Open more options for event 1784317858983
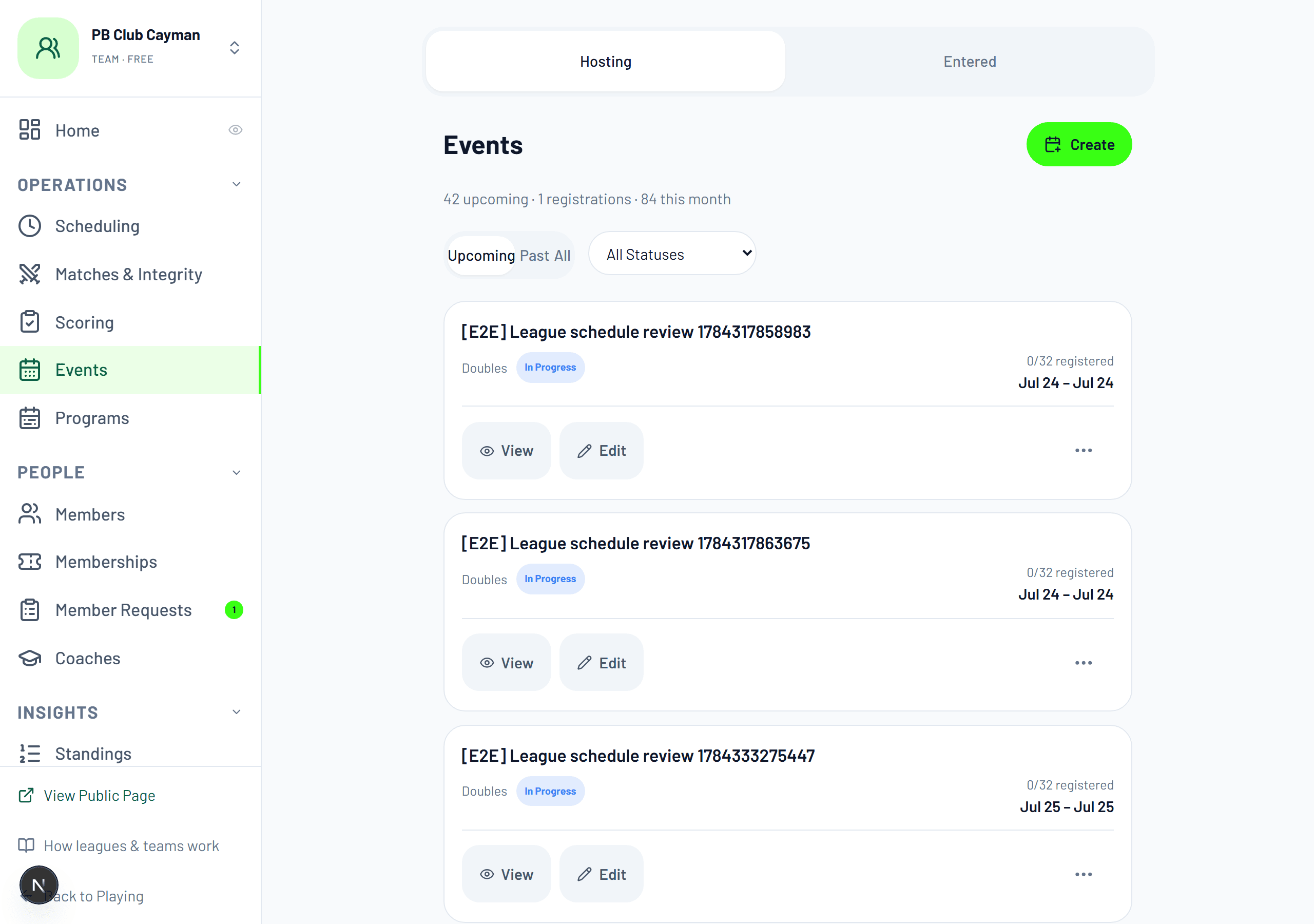 (x=1083, y=451)
